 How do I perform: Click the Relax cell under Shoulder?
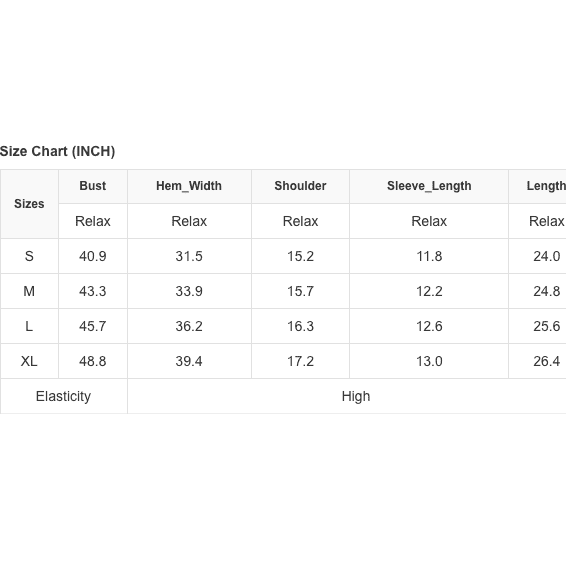[300, 221]
